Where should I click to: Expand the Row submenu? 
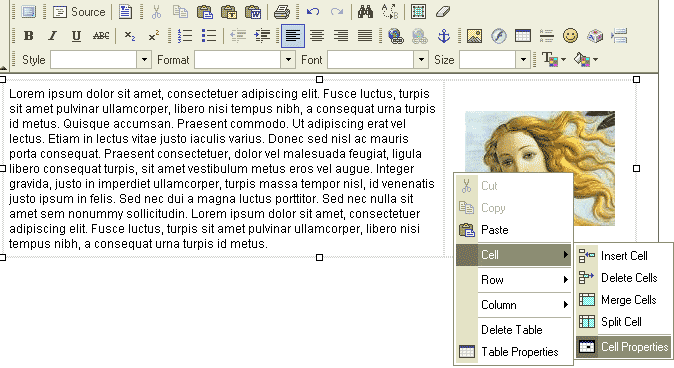(x=514, y=280)
